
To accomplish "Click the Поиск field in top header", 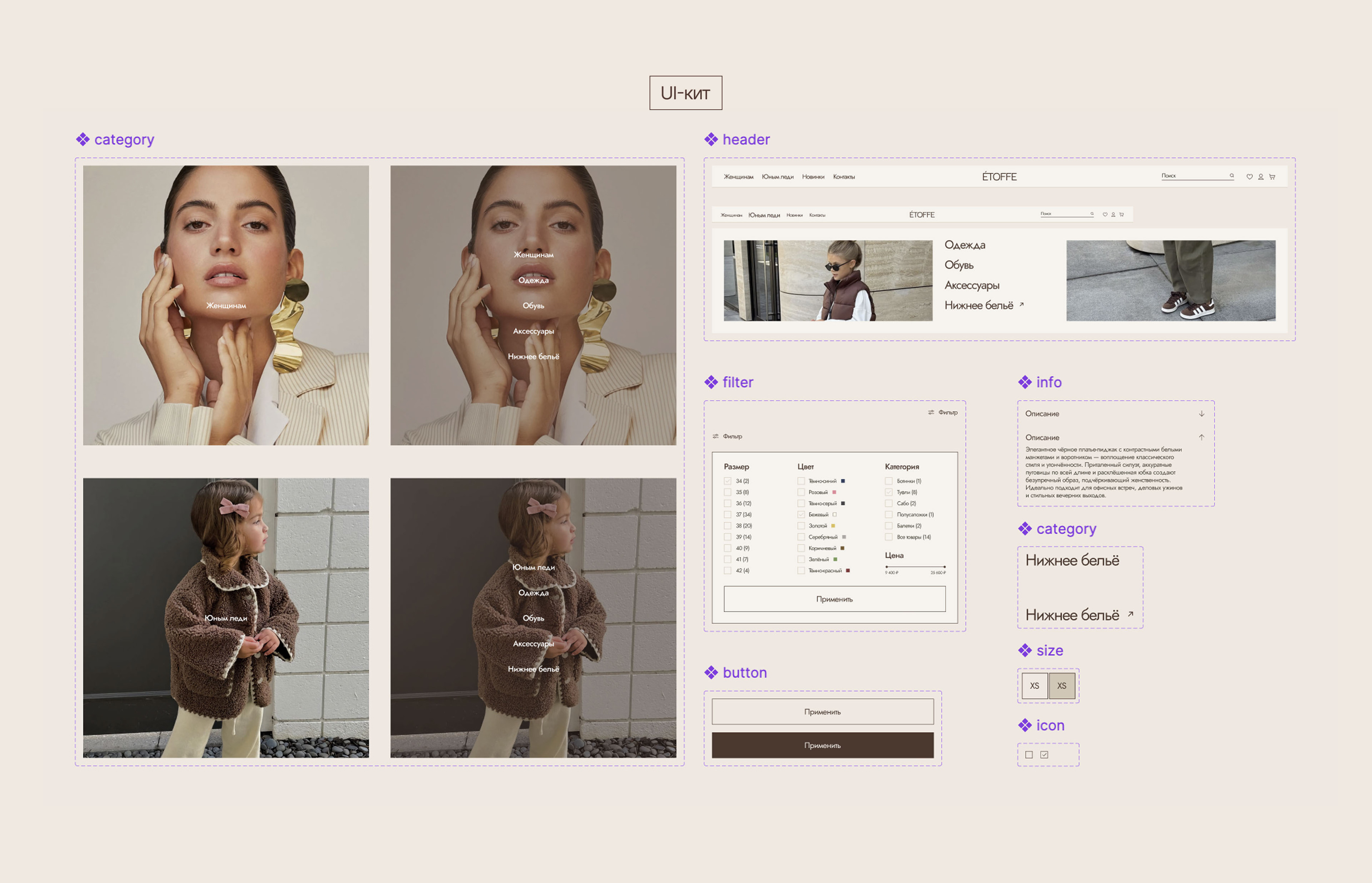I will tap(1192, 176).
